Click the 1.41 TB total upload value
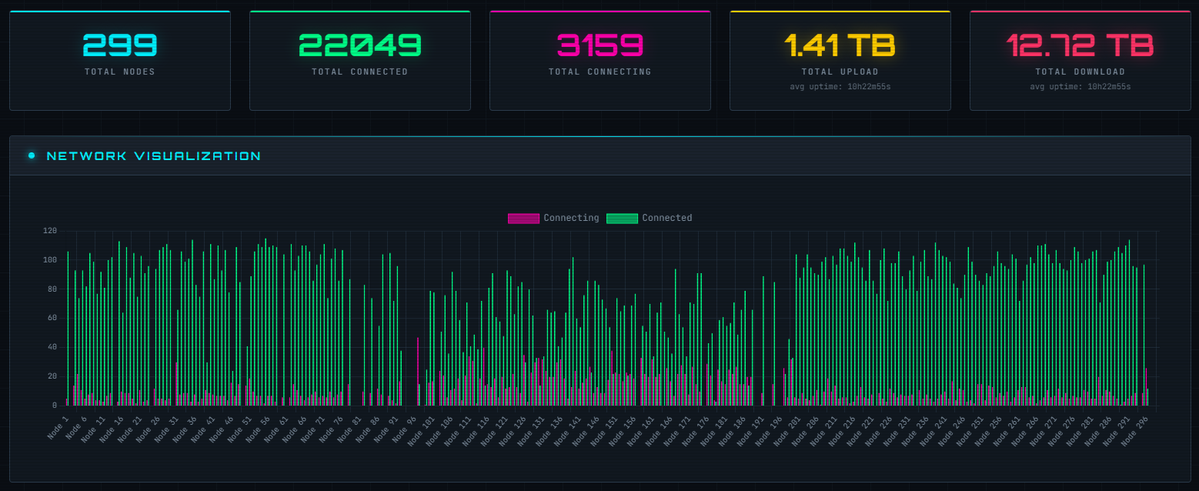 point(840,45)
